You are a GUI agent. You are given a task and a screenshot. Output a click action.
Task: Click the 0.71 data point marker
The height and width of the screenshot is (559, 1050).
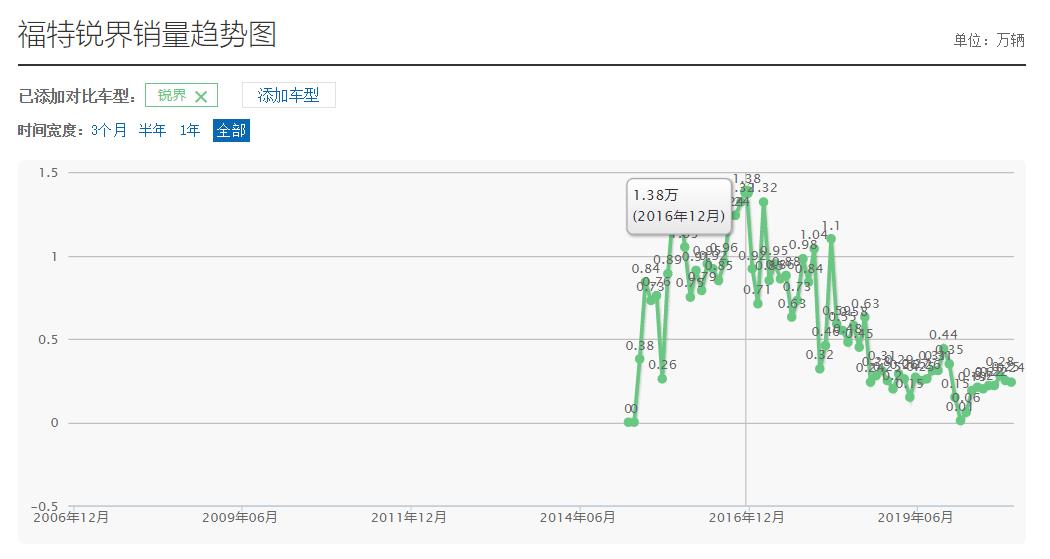pyautogui.click(x=757, y=304)
